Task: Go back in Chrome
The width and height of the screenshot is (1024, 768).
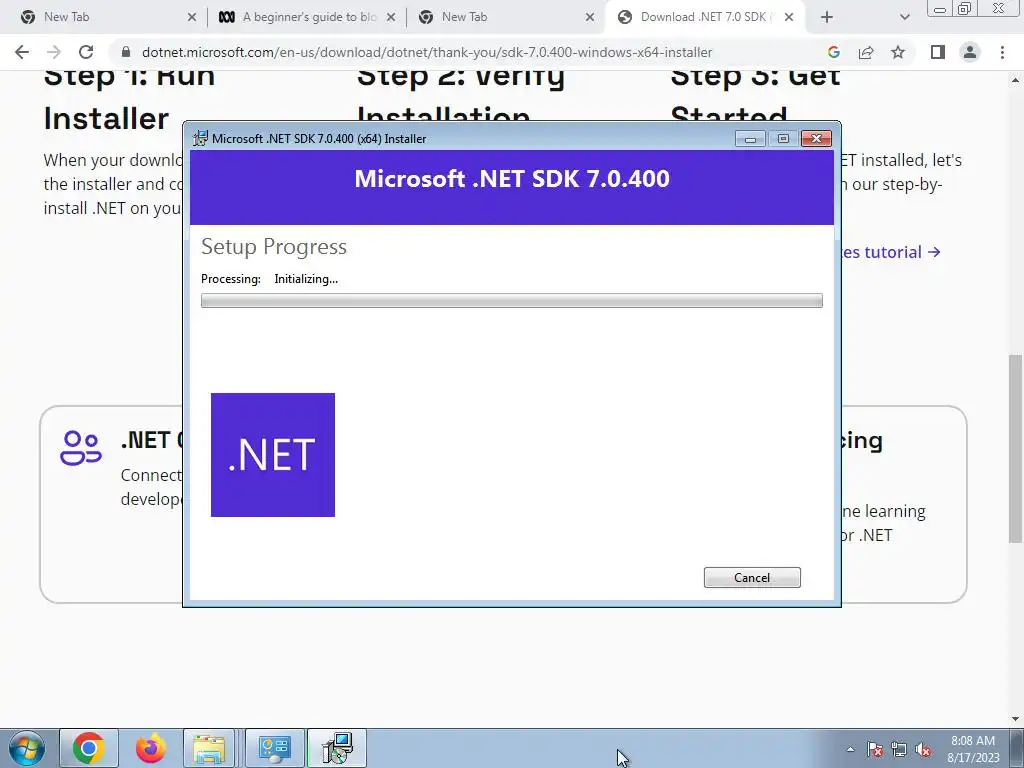Action: (x=22, y=52)
